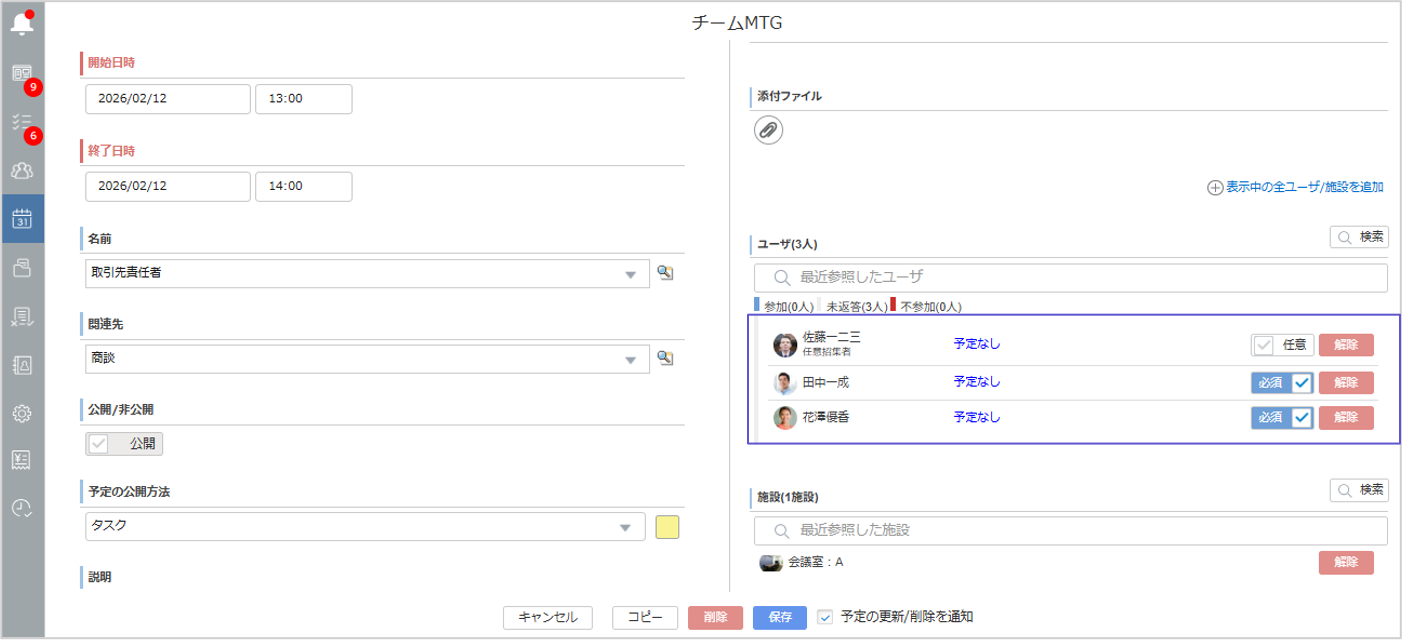1402x640 pixels.
Task: Open the settings gear in sidebar
Action: pyautogui.click(x=22, y=413)
